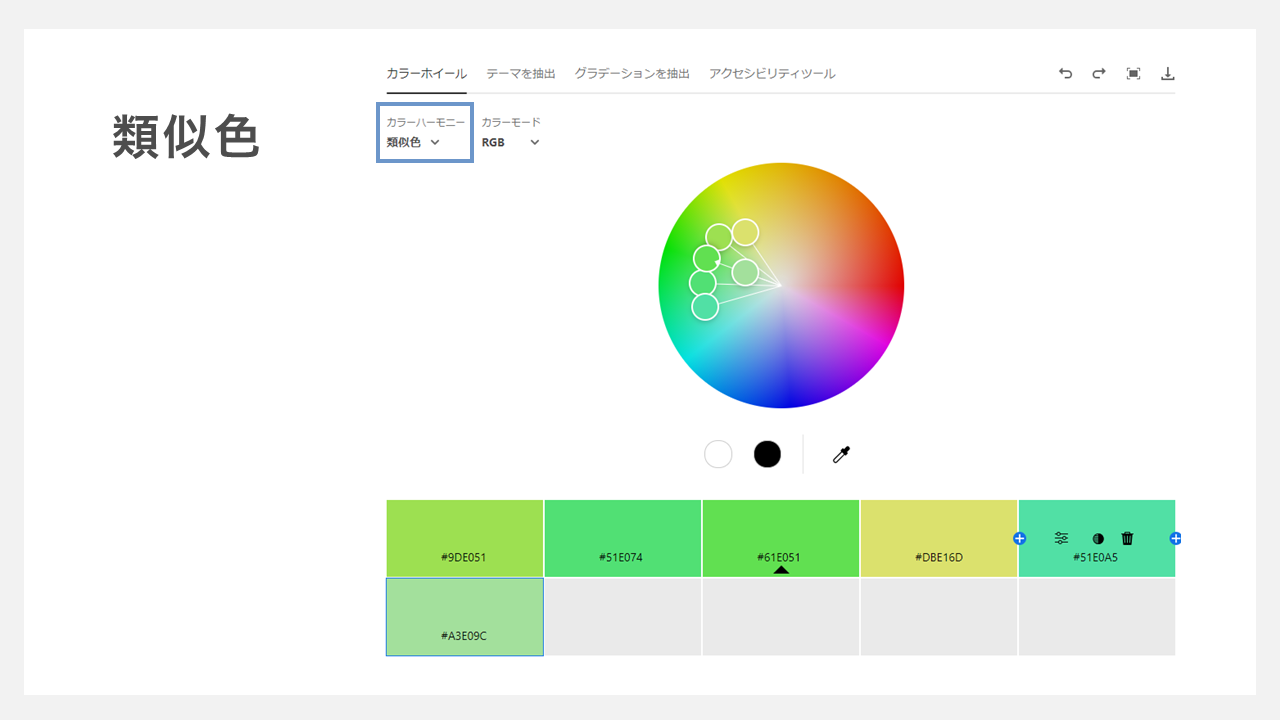Click the #DBE16D hex code text
This screenshot has width=1280, height=720.
pyautogui.click(x=939, y=558)
